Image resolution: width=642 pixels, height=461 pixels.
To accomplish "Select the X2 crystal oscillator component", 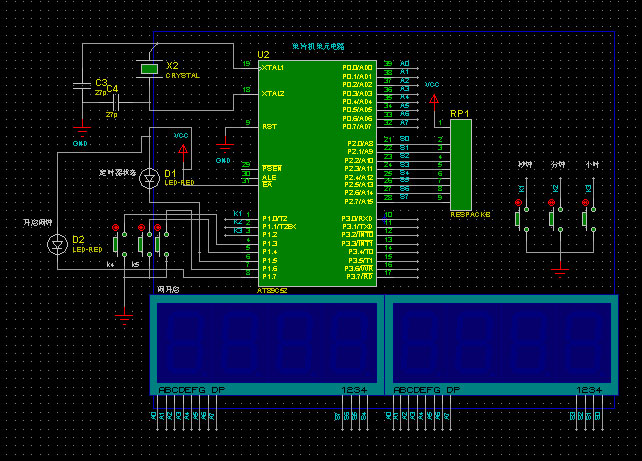I will coord(149,68).
